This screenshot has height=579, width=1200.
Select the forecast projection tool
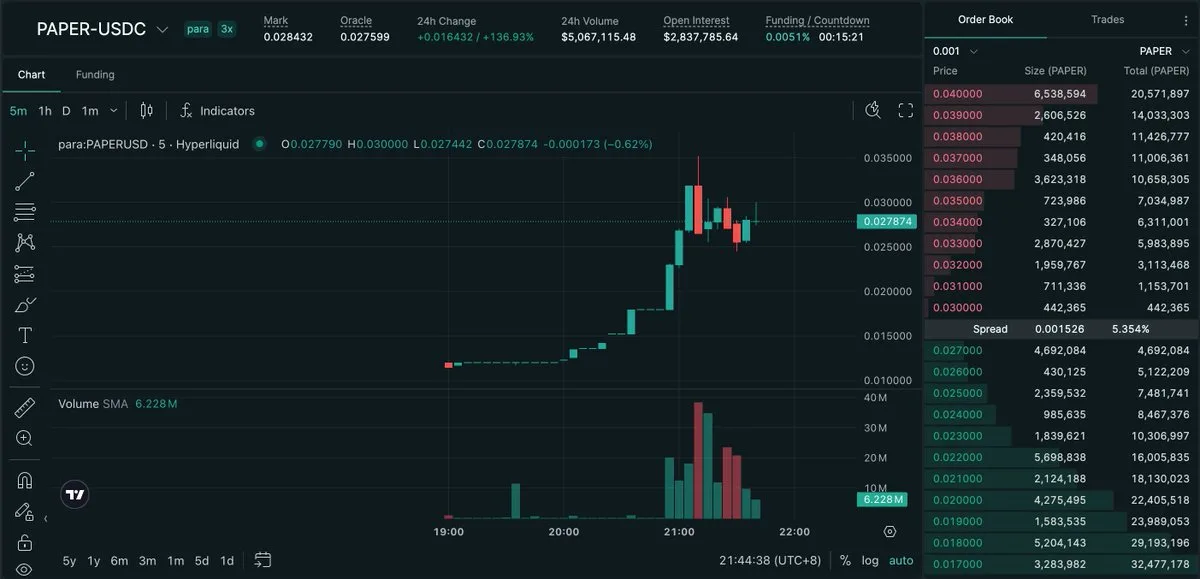click(x=25, y=274)
